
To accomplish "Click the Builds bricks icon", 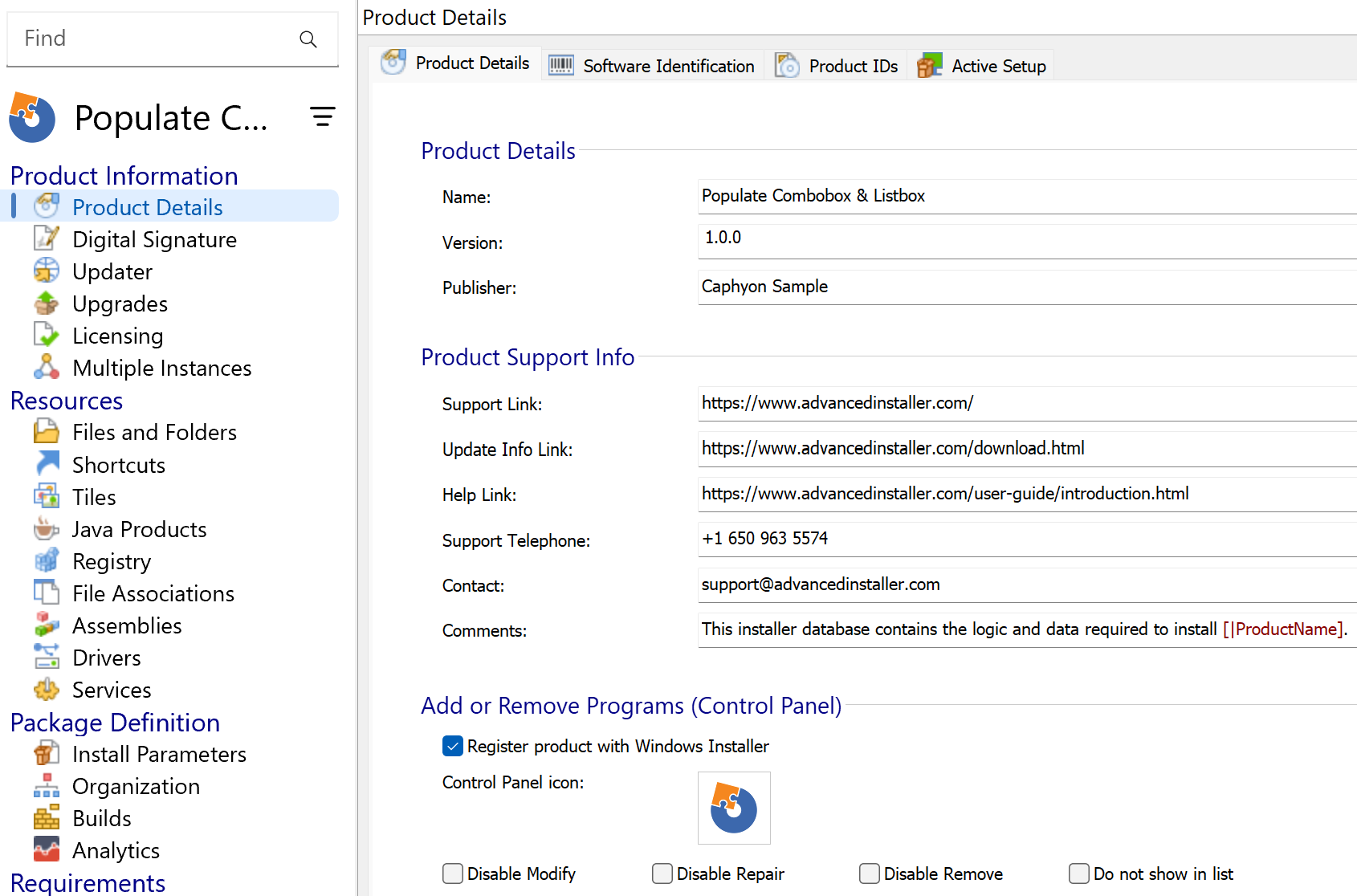I will point(47,817).
